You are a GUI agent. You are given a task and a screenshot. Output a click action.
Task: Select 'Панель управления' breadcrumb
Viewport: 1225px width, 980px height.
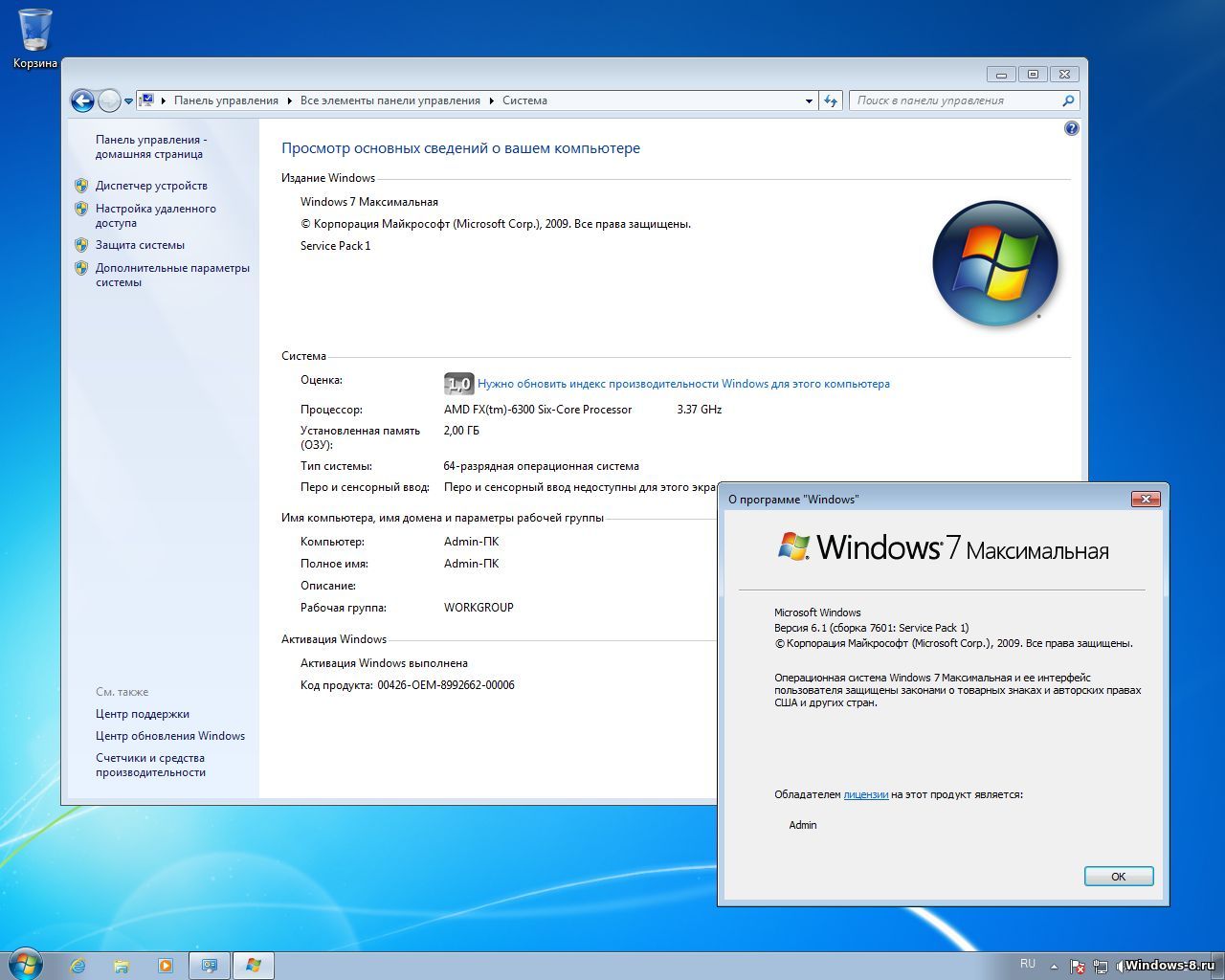(x=226, y=100)
